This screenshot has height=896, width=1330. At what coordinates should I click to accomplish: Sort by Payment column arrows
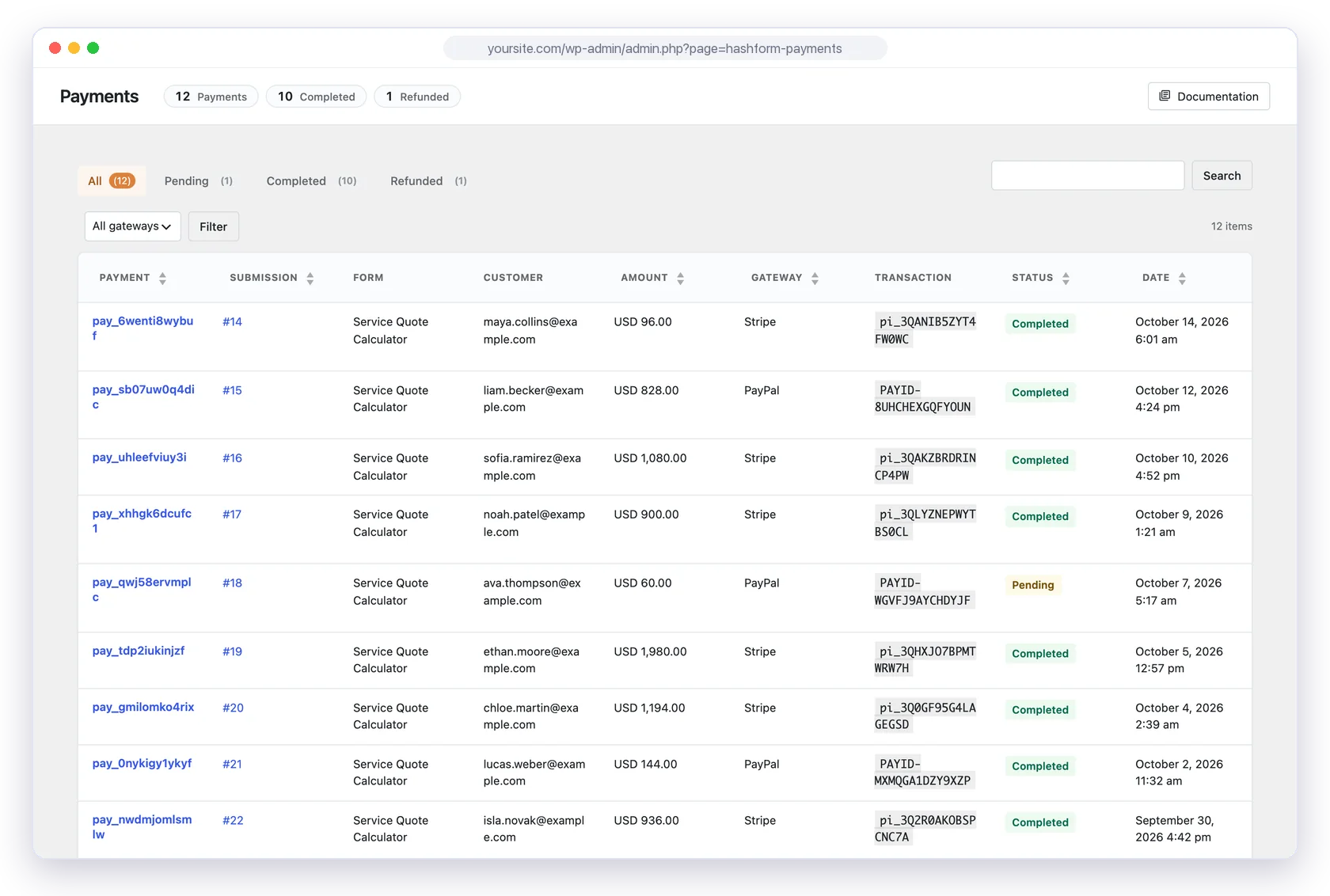tap(162, 278)
